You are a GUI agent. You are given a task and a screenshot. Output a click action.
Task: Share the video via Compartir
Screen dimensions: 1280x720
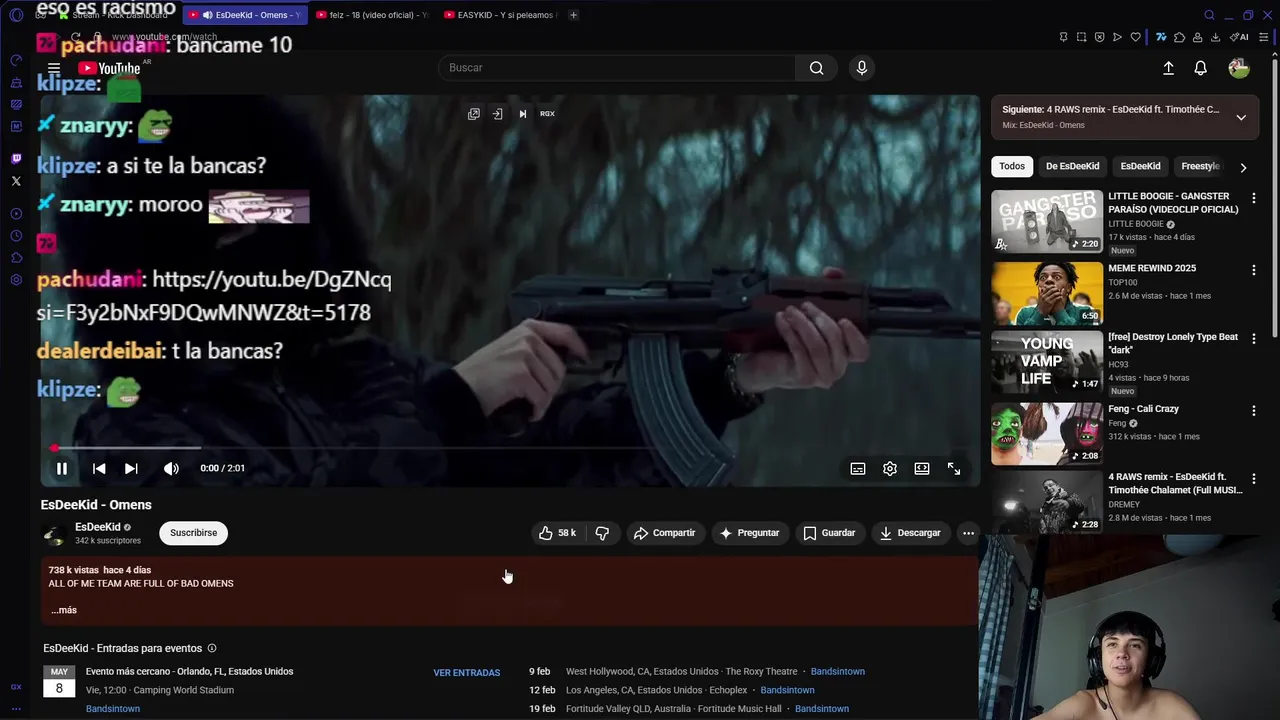664,533
